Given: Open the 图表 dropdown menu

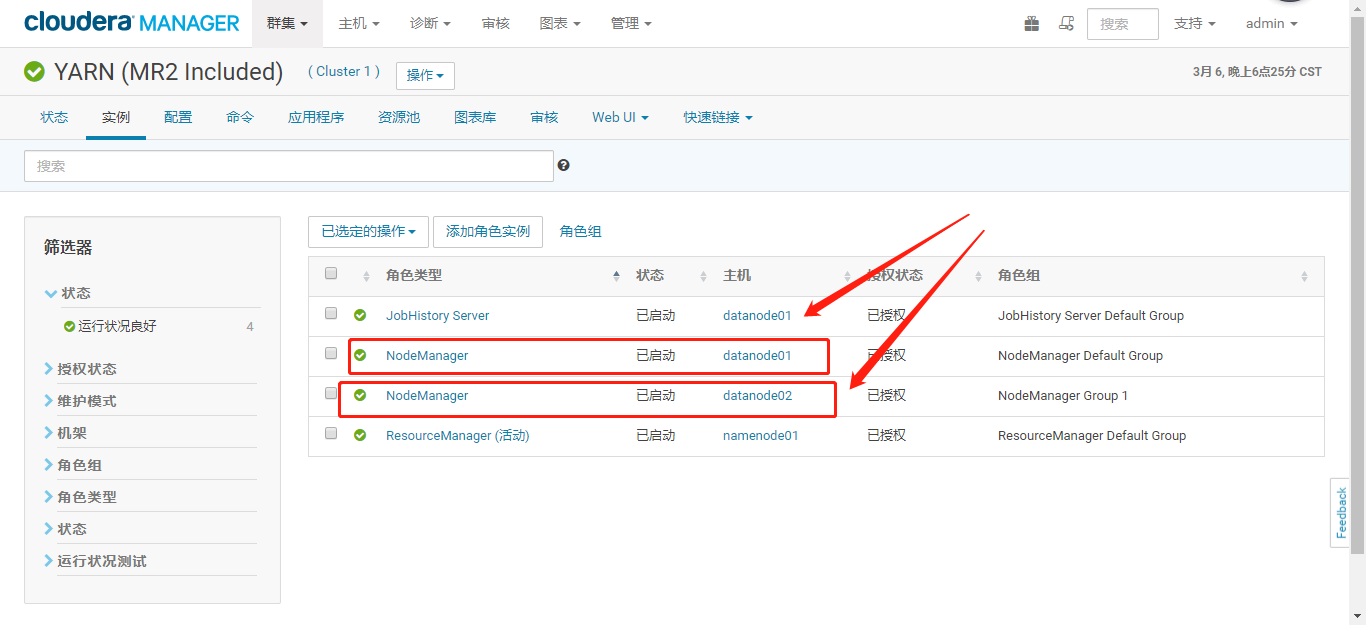Looking at the screenshot, I should tap(560, 23).
